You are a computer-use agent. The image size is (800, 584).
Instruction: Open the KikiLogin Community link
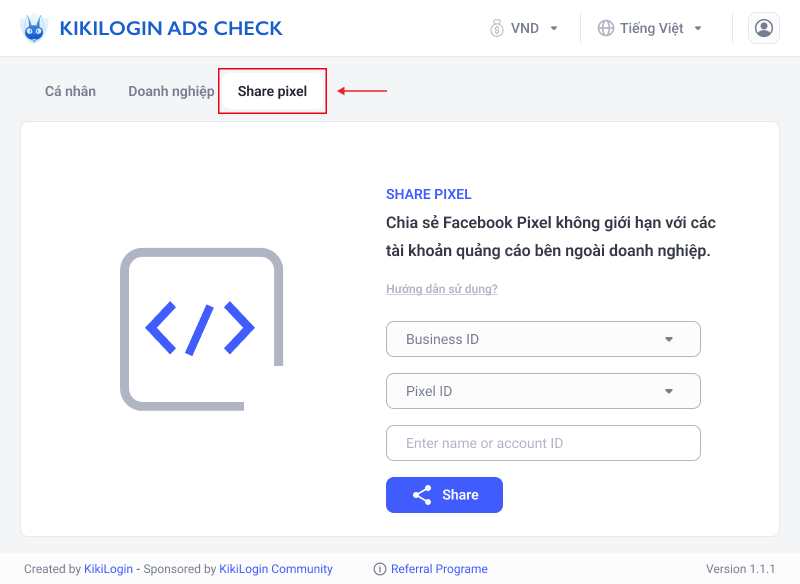pyautogui.click(x=276, y=569)
